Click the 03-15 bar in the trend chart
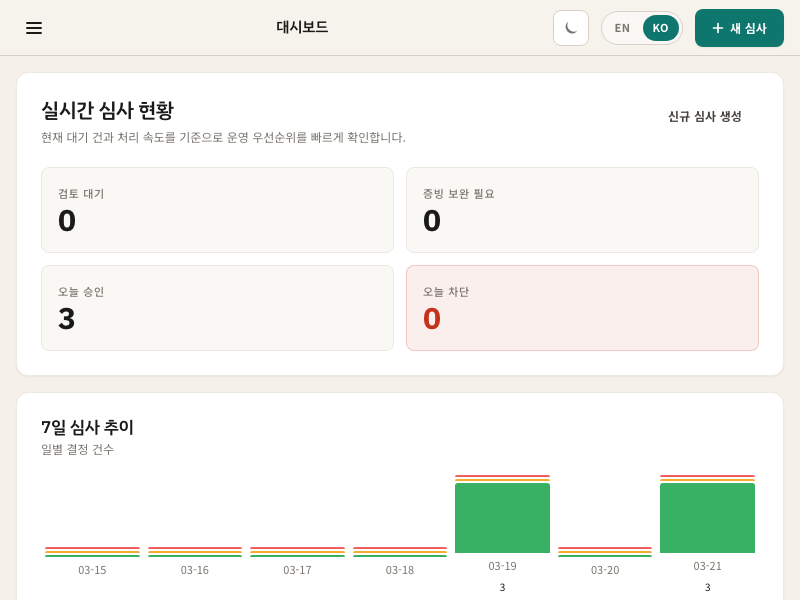800x600 pixels. click(x=92, y=550)
